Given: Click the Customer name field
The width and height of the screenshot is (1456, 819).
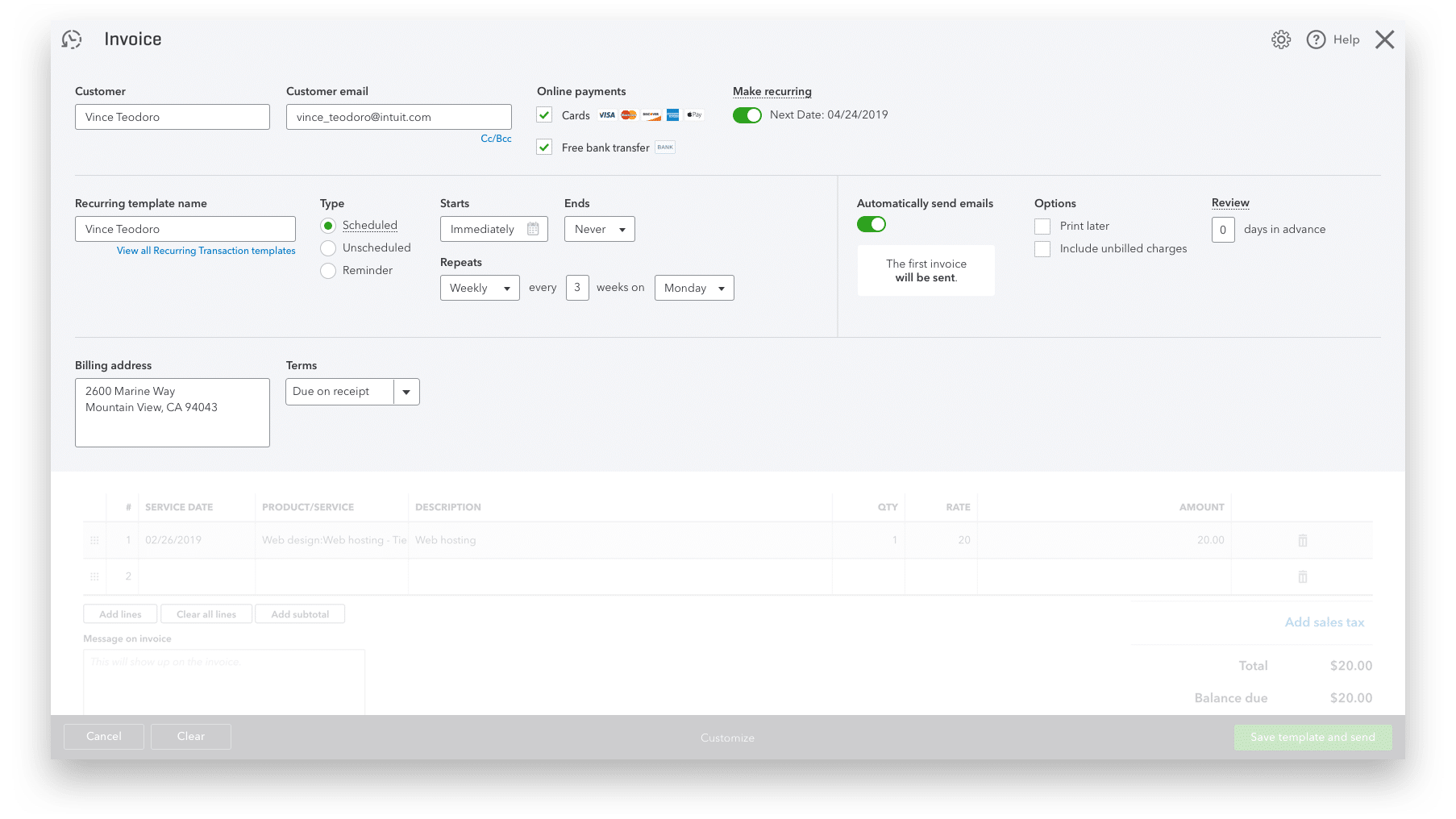Looking at the screenshot, I should (x=173, y=117).
